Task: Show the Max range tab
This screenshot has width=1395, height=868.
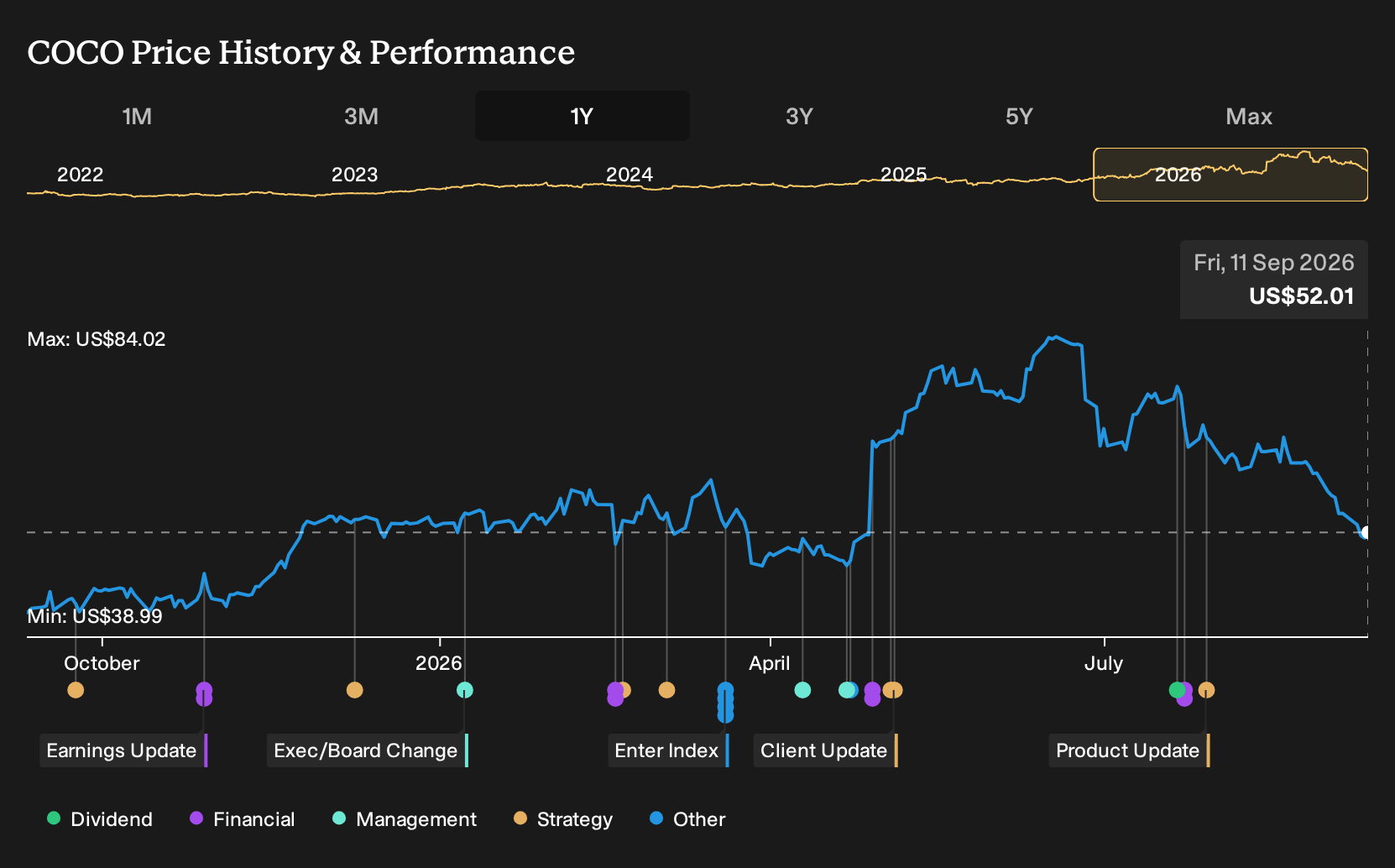Action: [1249, 116]
